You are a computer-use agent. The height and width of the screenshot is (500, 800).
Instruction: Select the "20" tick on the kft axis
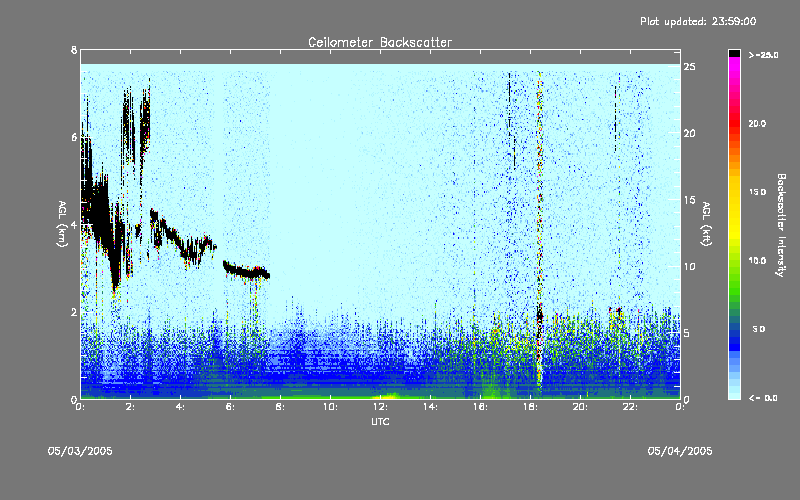coord(689,133)
